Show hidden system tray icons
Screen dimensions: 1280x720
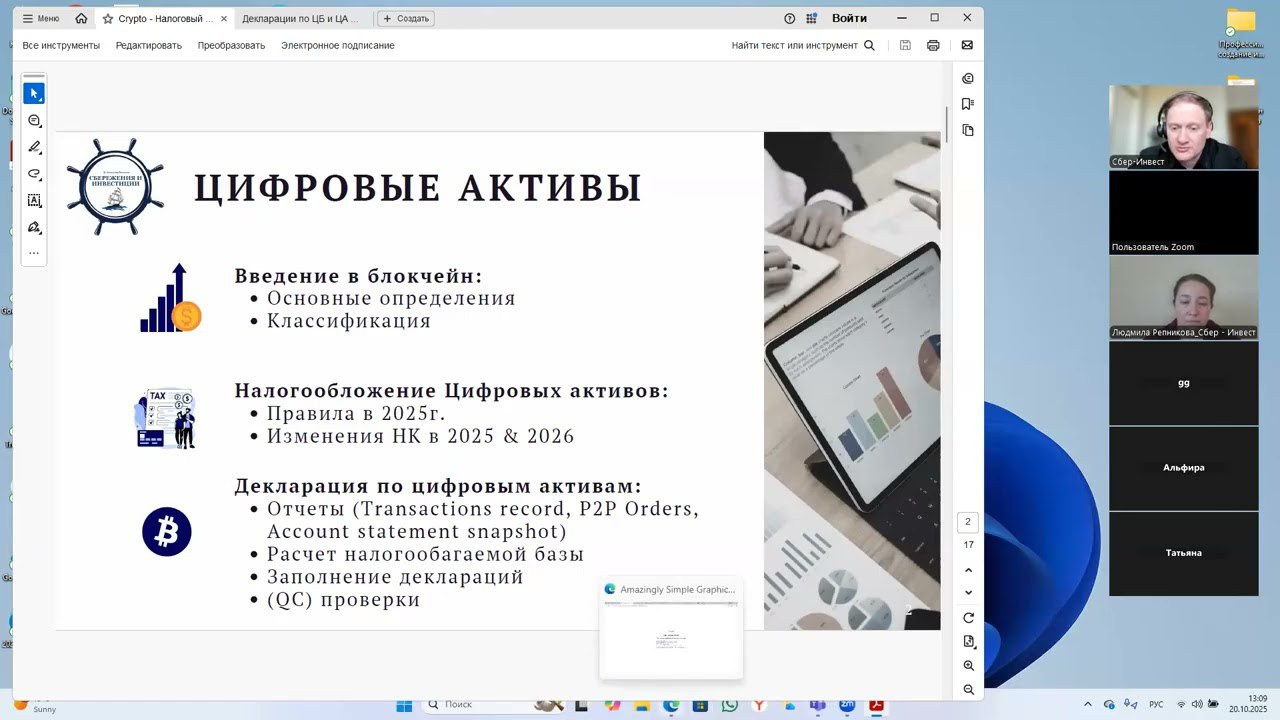[1088, 704]
